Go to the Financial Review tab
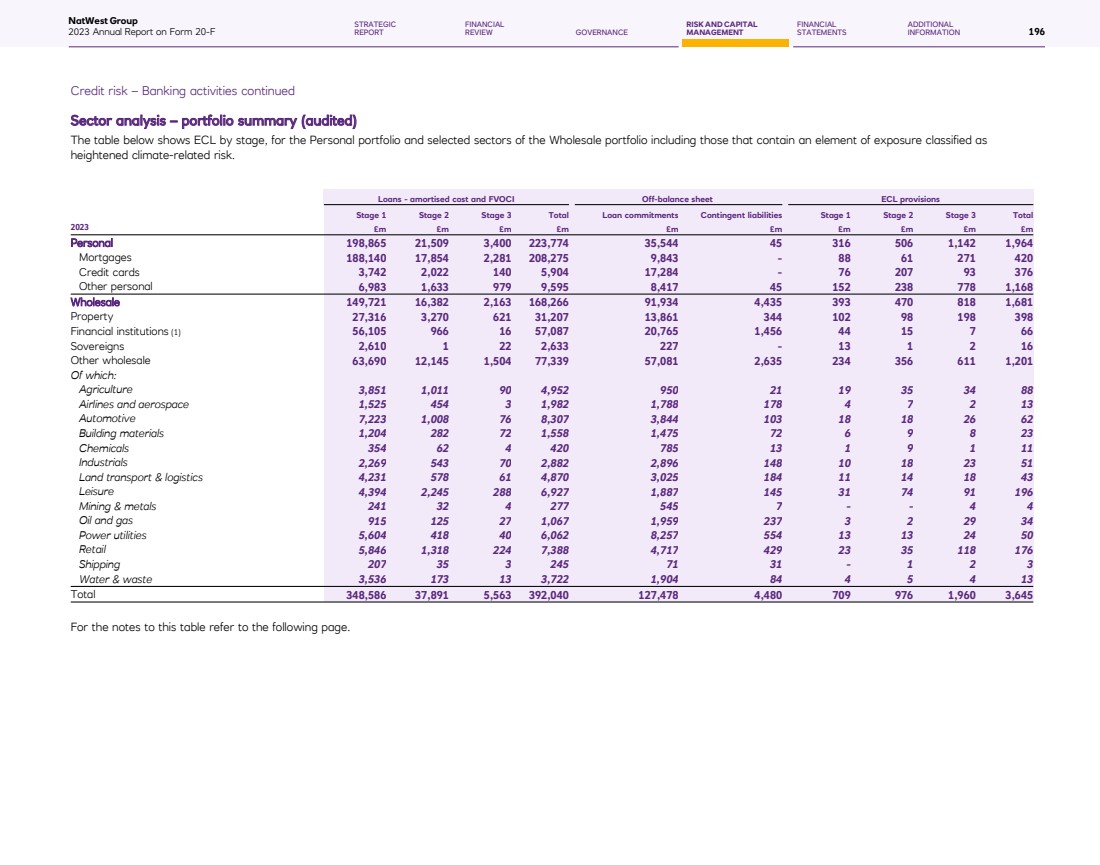The width and height of the screenshot is (1100, 865). pos(484,28)
